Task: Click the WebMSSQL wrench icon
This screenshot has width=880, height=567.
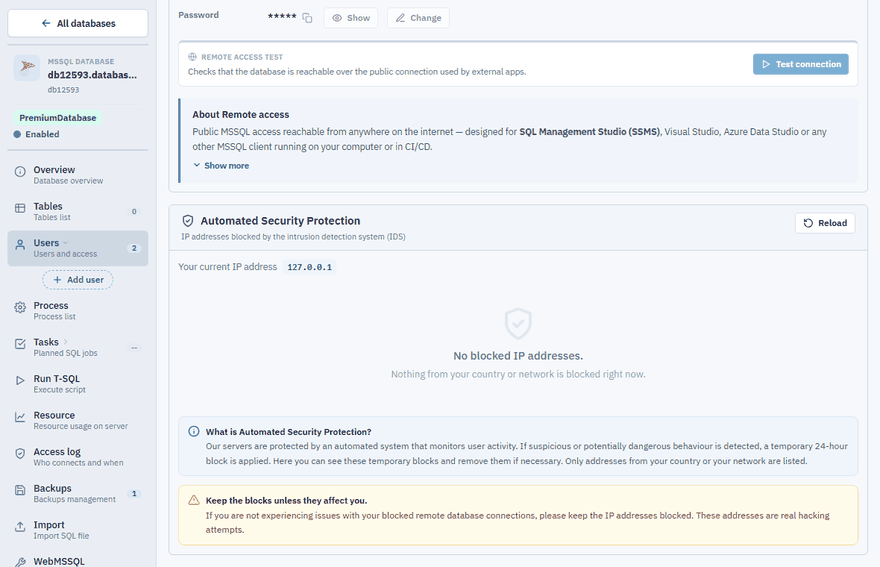Action: click(20, 562)
